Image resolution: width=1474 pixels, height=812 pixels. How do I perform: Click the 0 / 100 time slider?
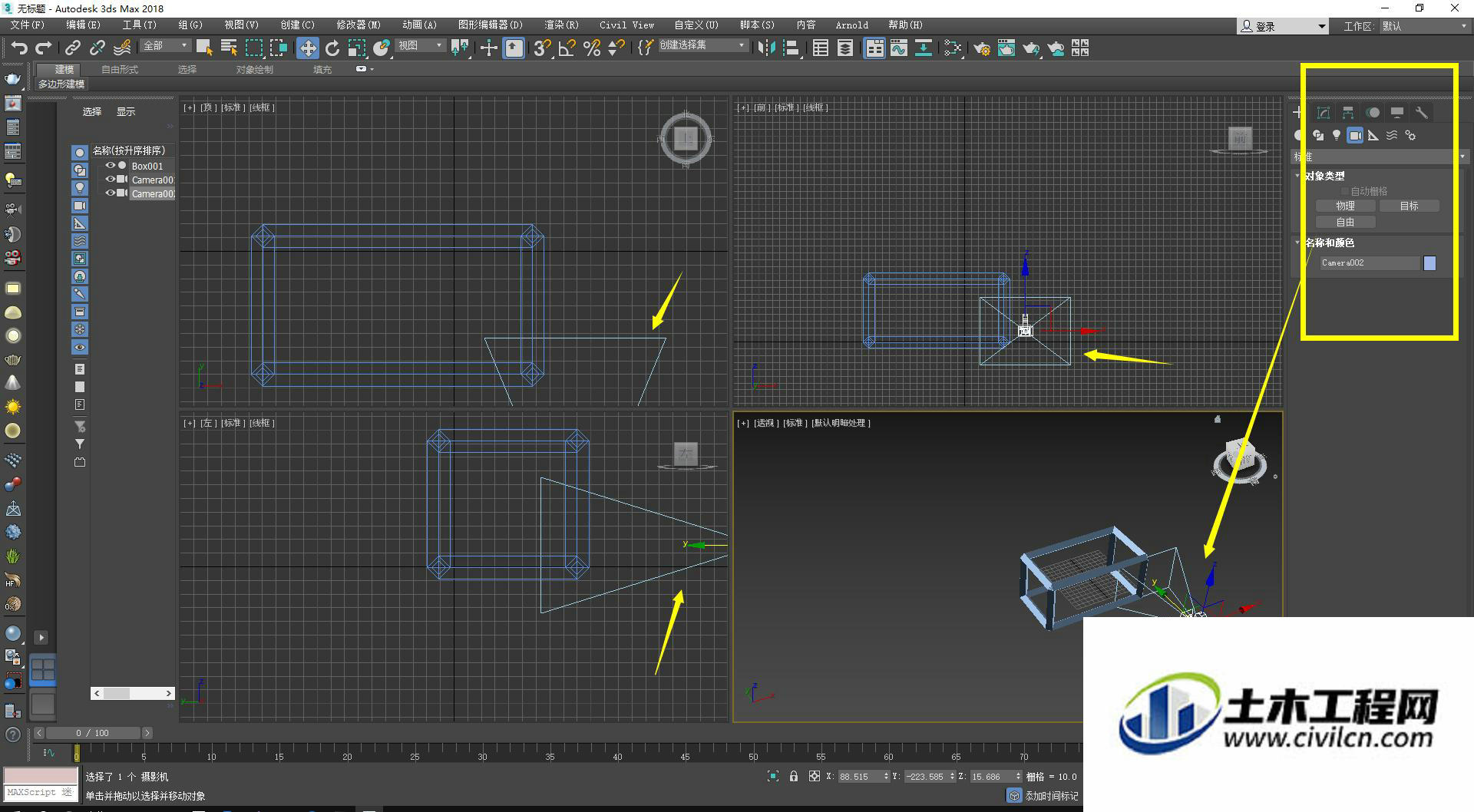92,733
